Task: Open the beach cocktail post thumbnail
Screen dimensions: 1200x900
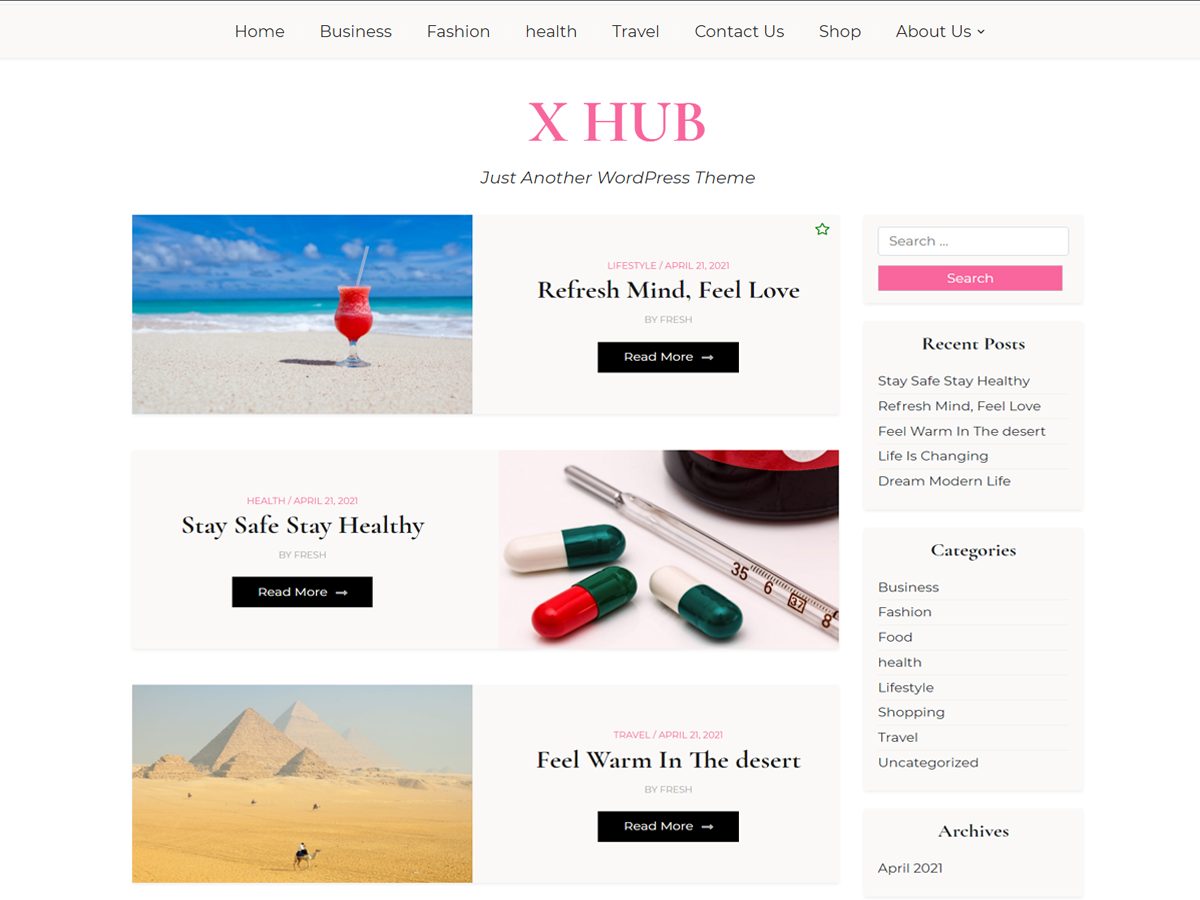Action: point(302,314)
